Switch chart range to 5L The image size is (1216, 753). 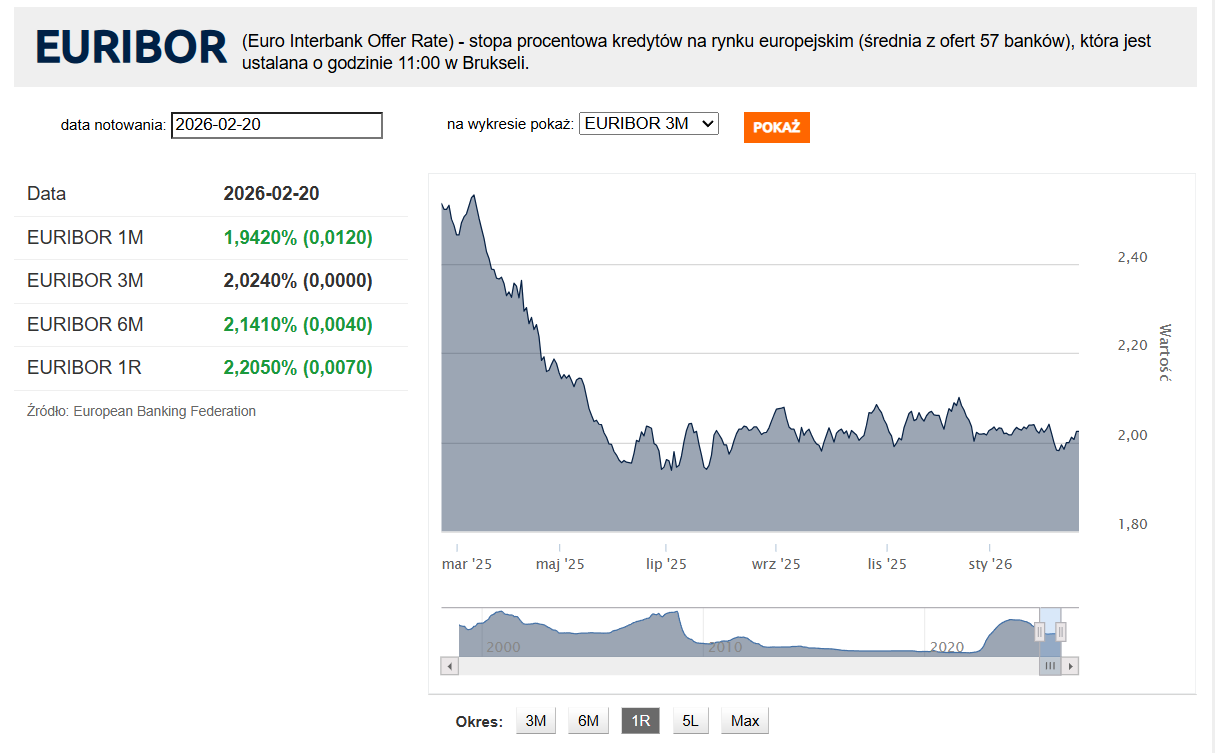point(690,721)
